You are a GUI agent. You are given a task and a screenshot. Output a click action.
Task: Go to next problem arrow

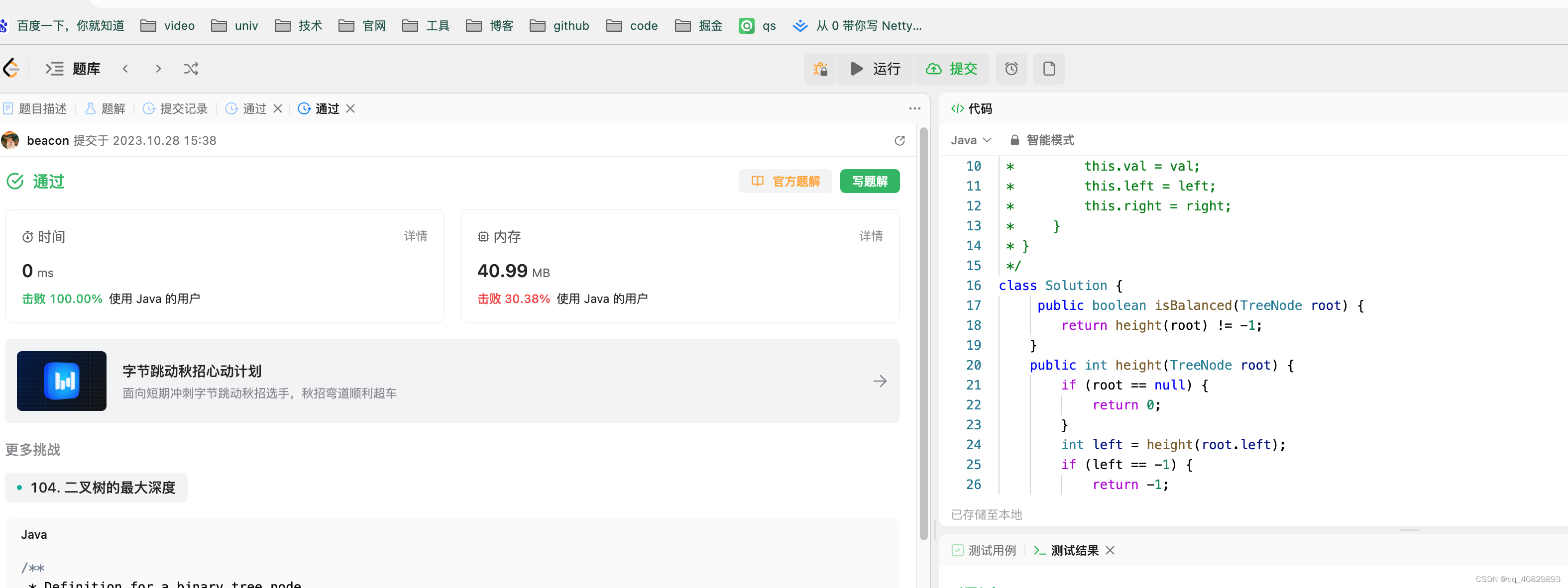point(158,69)
